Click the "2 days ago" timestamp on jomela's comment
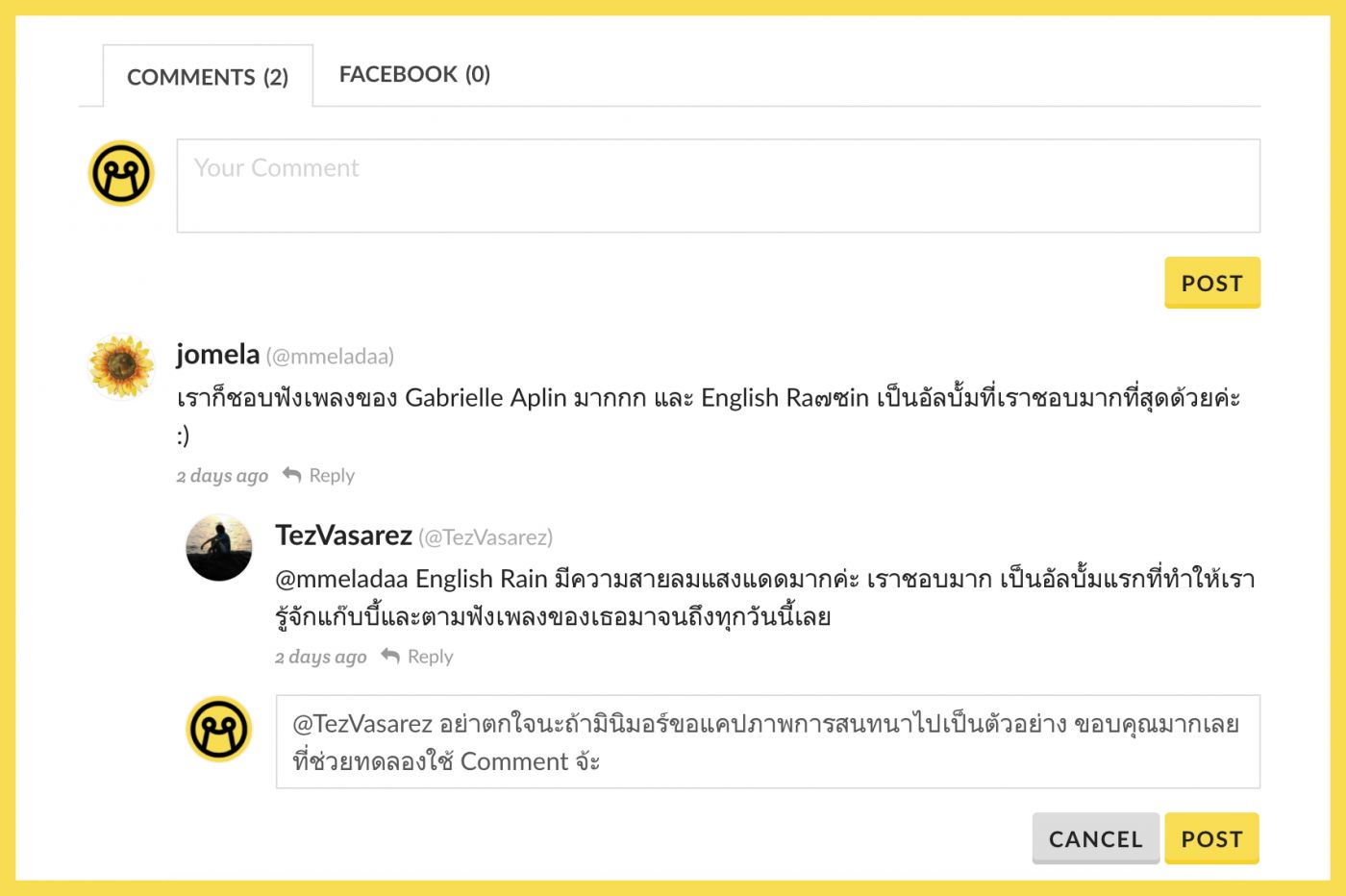Image resolution: width=1346 pixels, height=896 pixels. click(x=222, y=476)
